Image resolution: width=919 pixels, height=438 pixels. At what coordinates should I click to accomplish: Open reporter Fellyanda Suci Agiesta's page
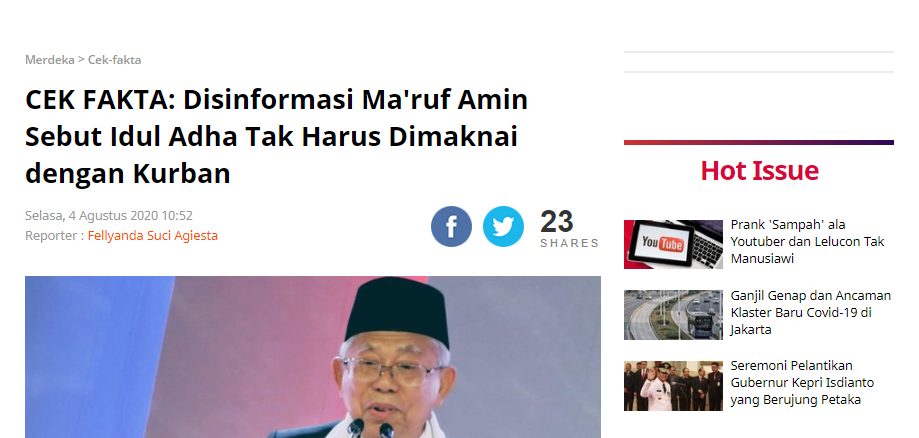pos(152,236)
